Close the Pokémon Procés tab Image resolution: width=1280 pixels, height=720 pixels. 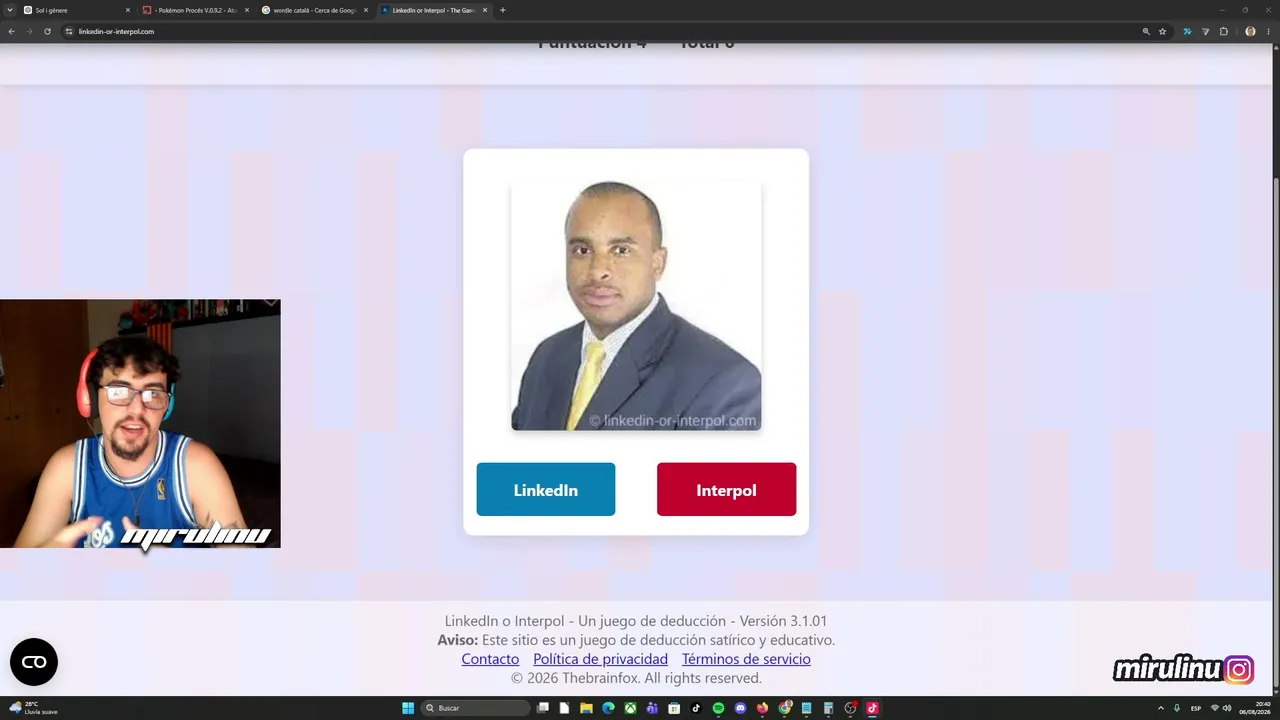click(247, 10)
